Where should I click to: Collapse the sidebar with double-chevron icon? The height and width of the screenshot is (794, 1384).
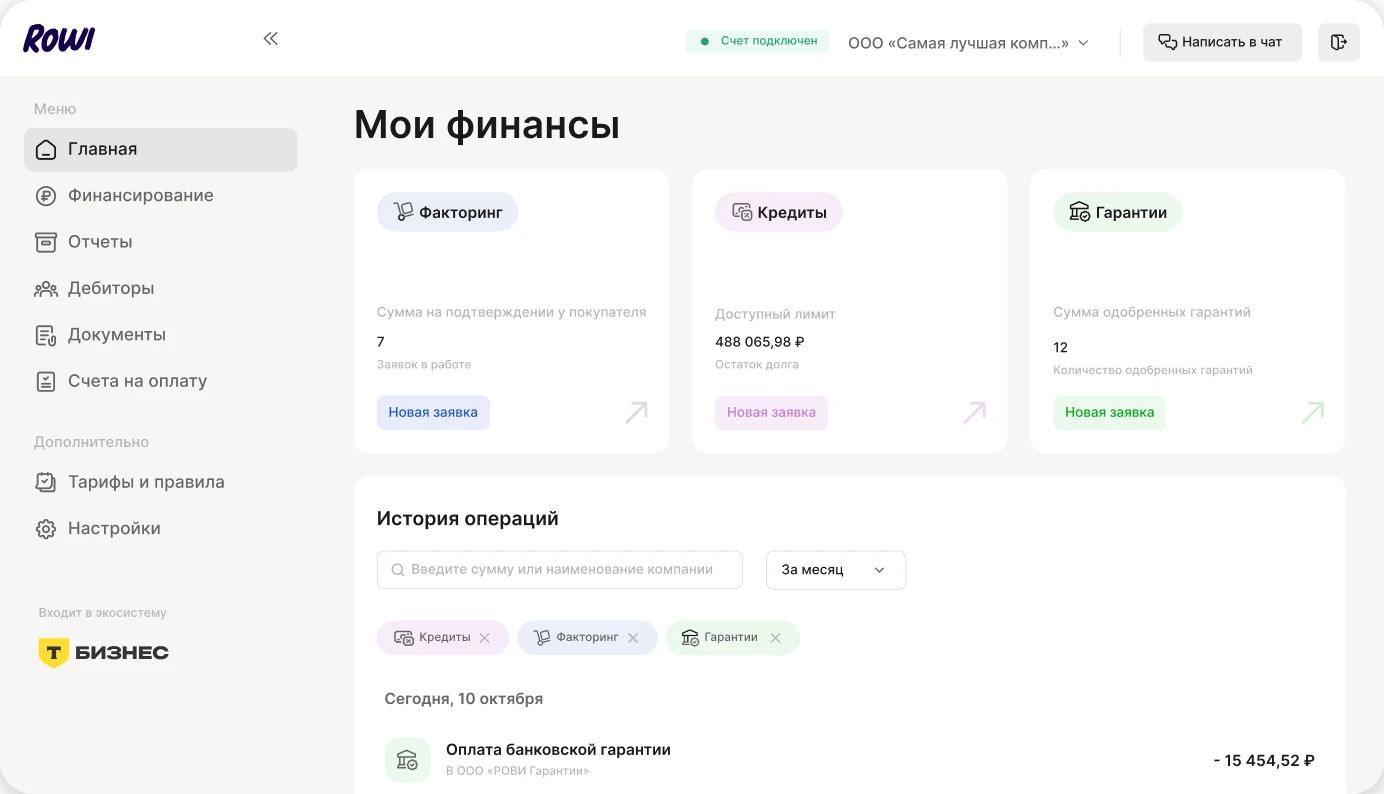coord(270,39)
